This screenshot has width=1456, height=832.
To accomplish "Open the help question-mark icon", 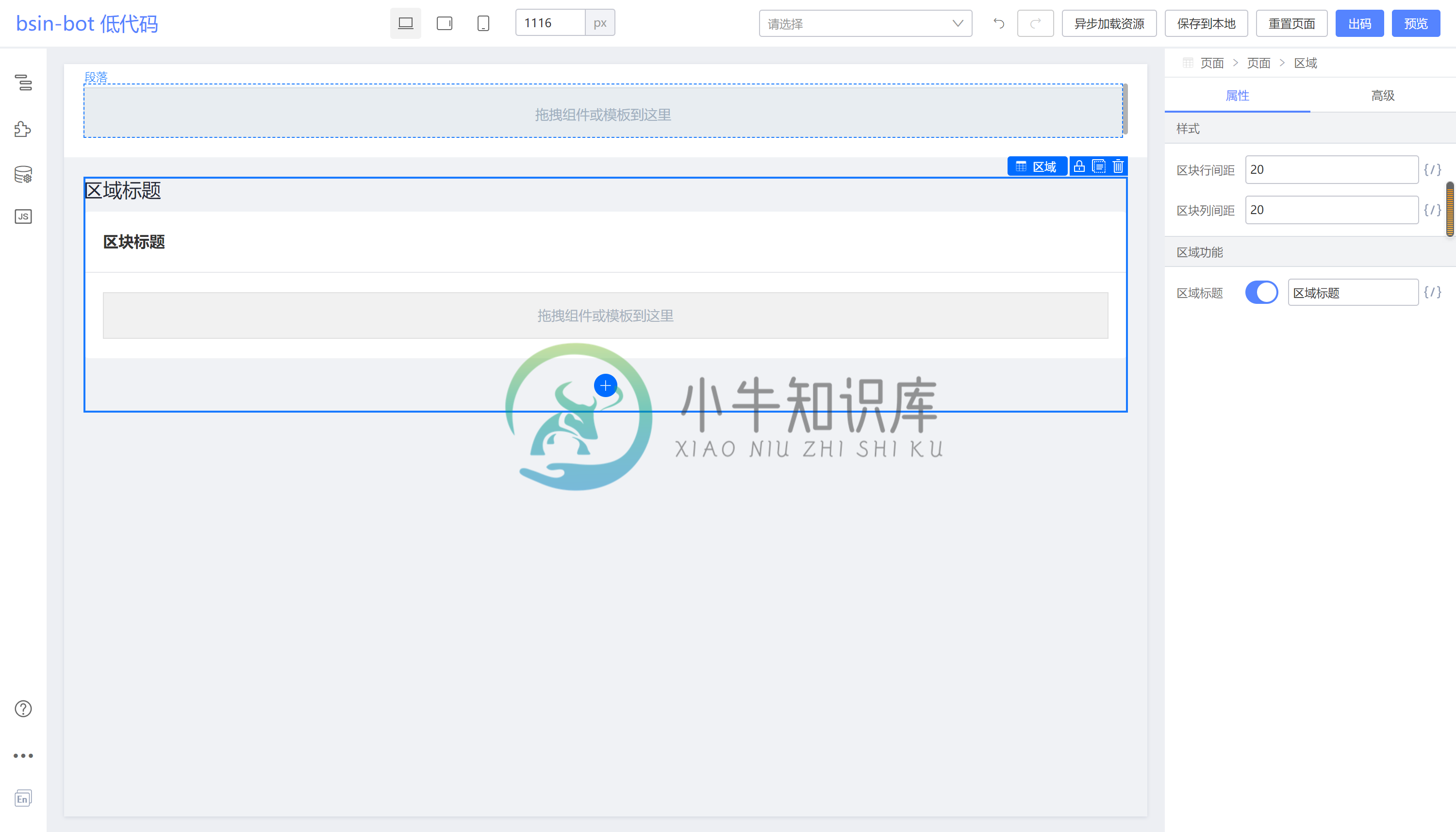I will pos(23,709).
